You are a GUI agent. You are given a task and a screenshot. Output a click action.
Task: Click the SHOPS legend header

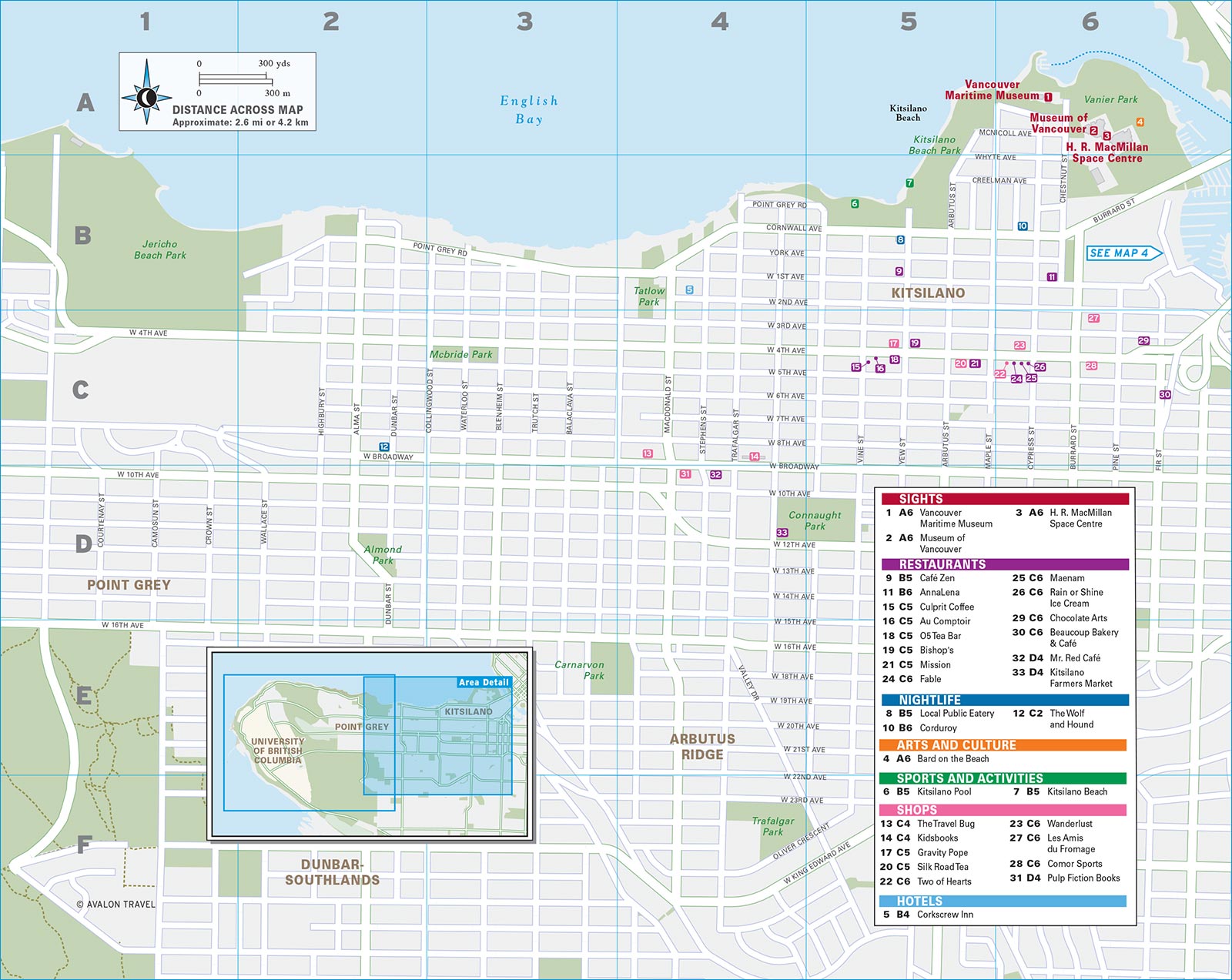pos(1003,810)
